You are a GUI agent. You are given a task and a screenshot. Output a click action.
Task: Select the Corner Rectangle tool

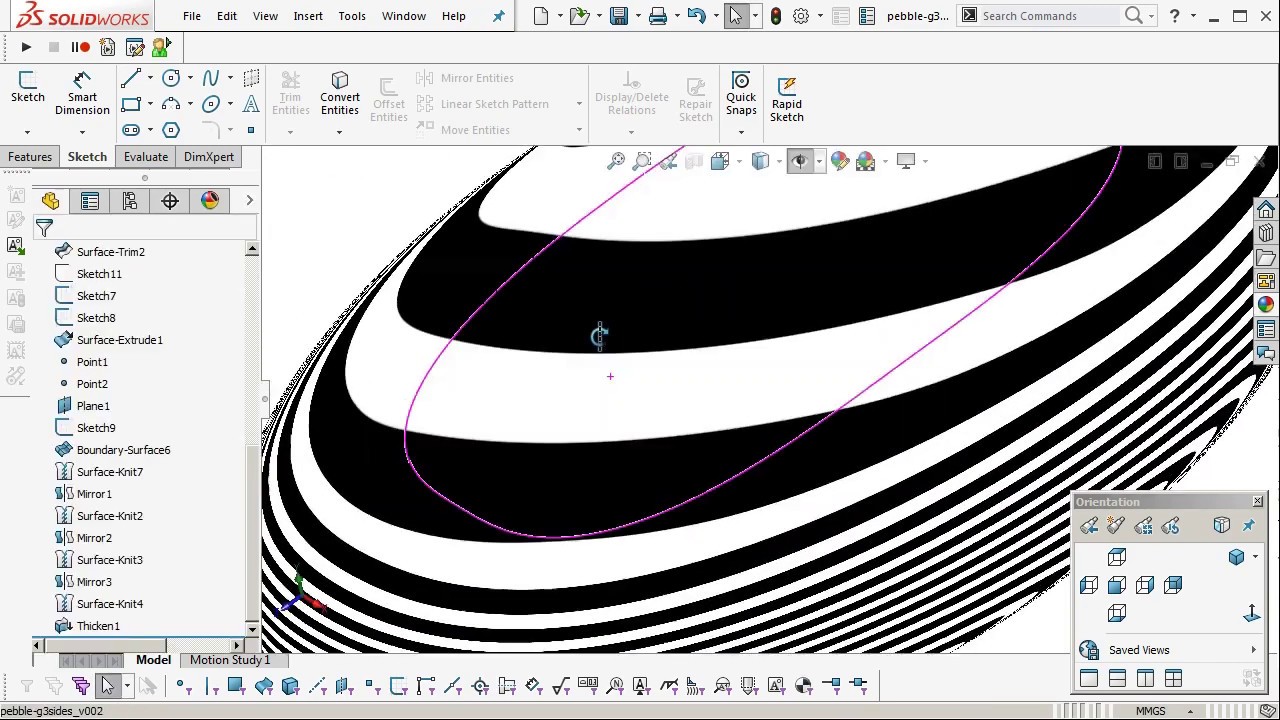(130, 104)
